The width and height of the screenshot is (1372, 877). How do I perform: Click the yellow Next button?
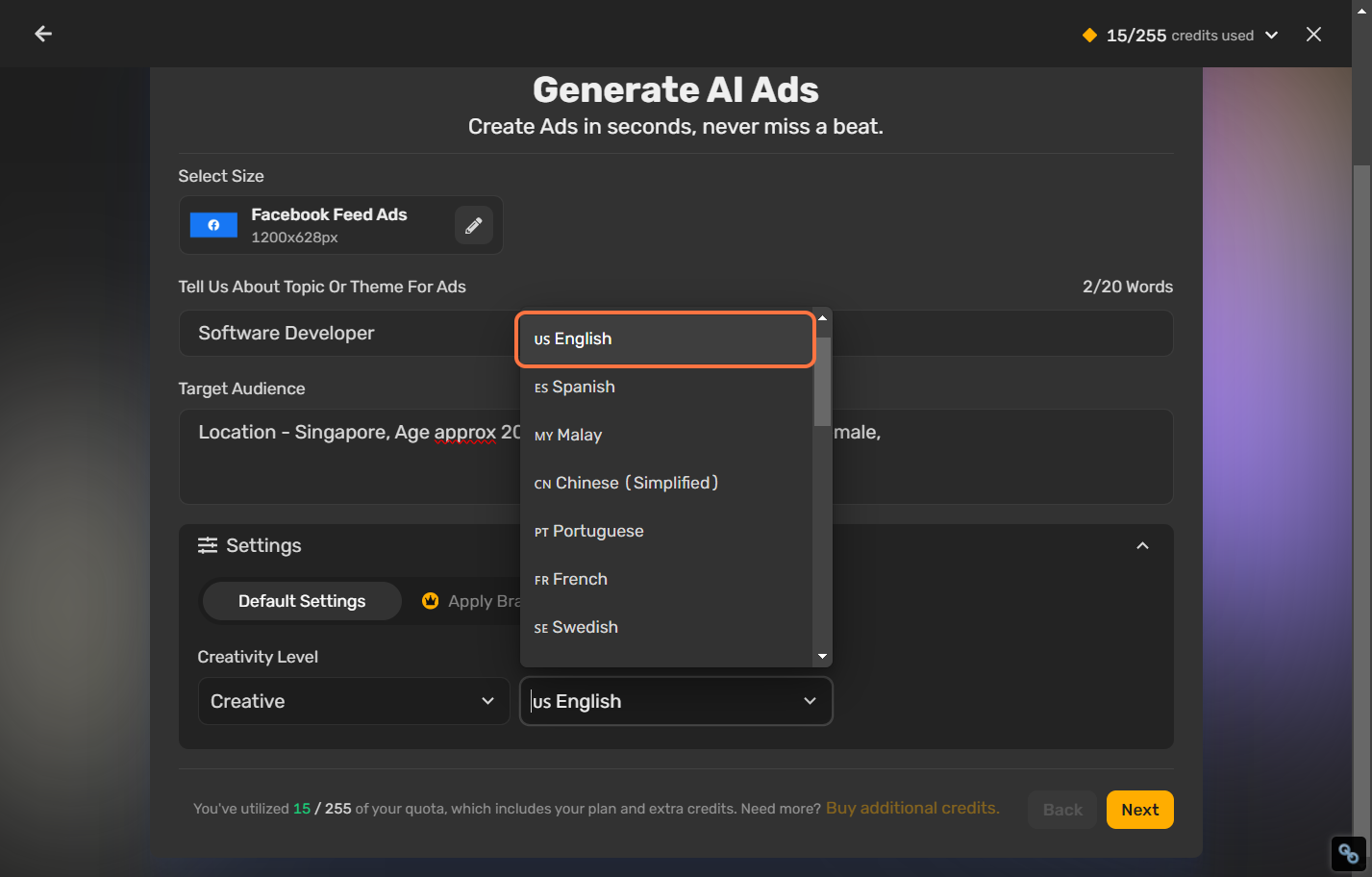[1140, 810]
